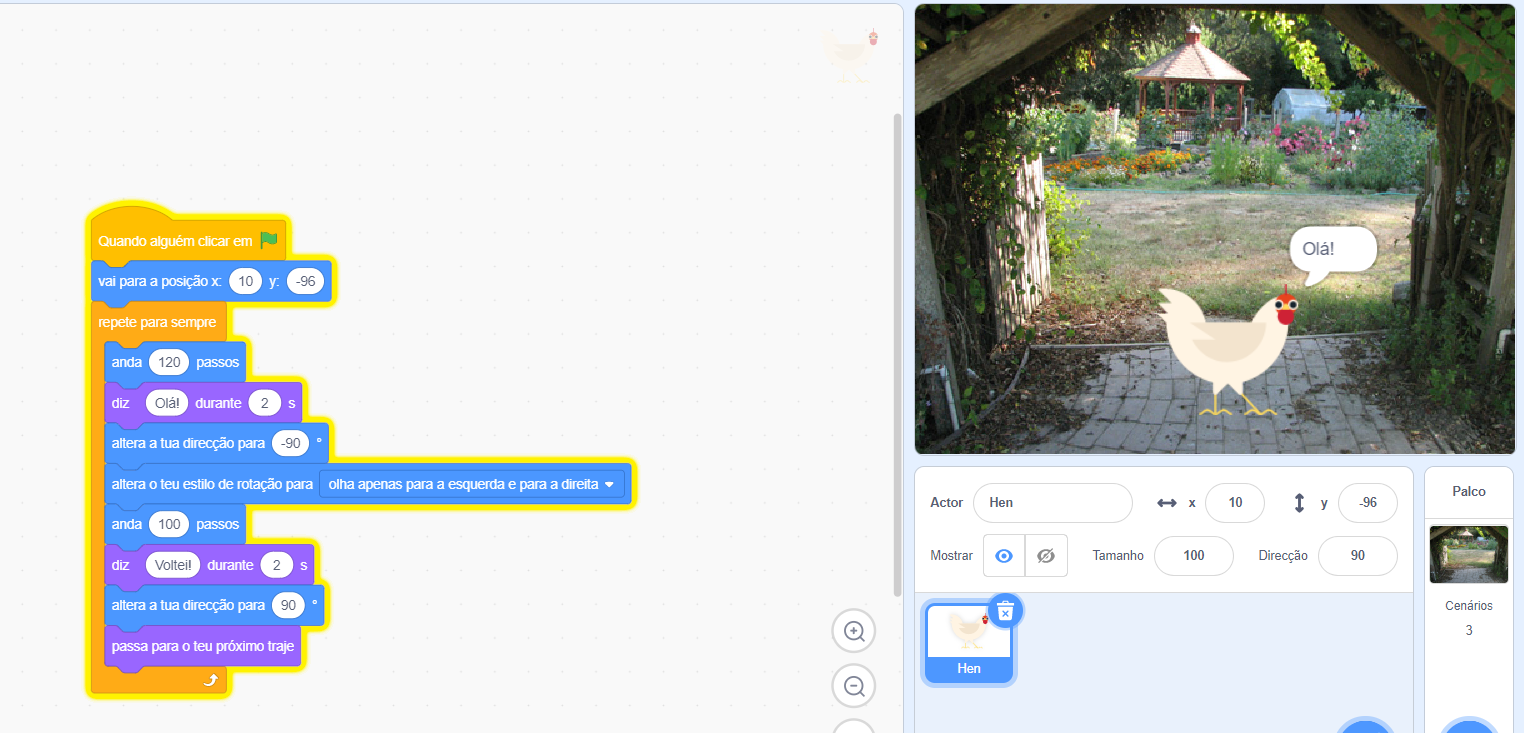Delete the Hen sprite with trash icon
The width and height of the screenshot is (1524, 733).
1006,610
